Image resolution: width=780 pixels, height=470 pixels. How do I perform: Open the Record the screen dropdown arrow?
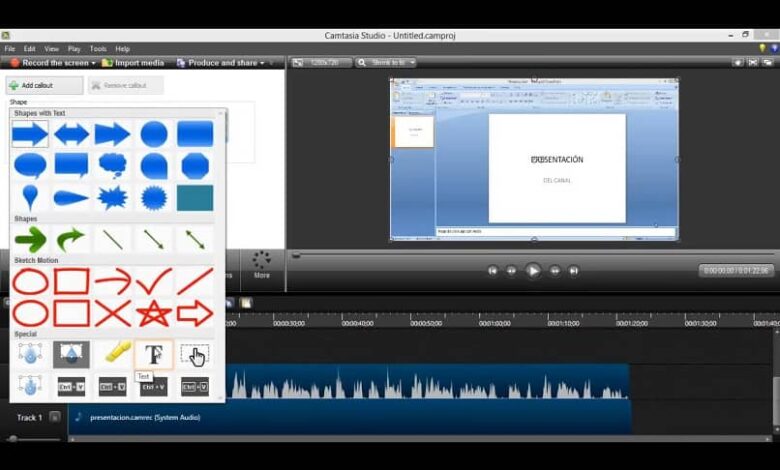(93, 63)
